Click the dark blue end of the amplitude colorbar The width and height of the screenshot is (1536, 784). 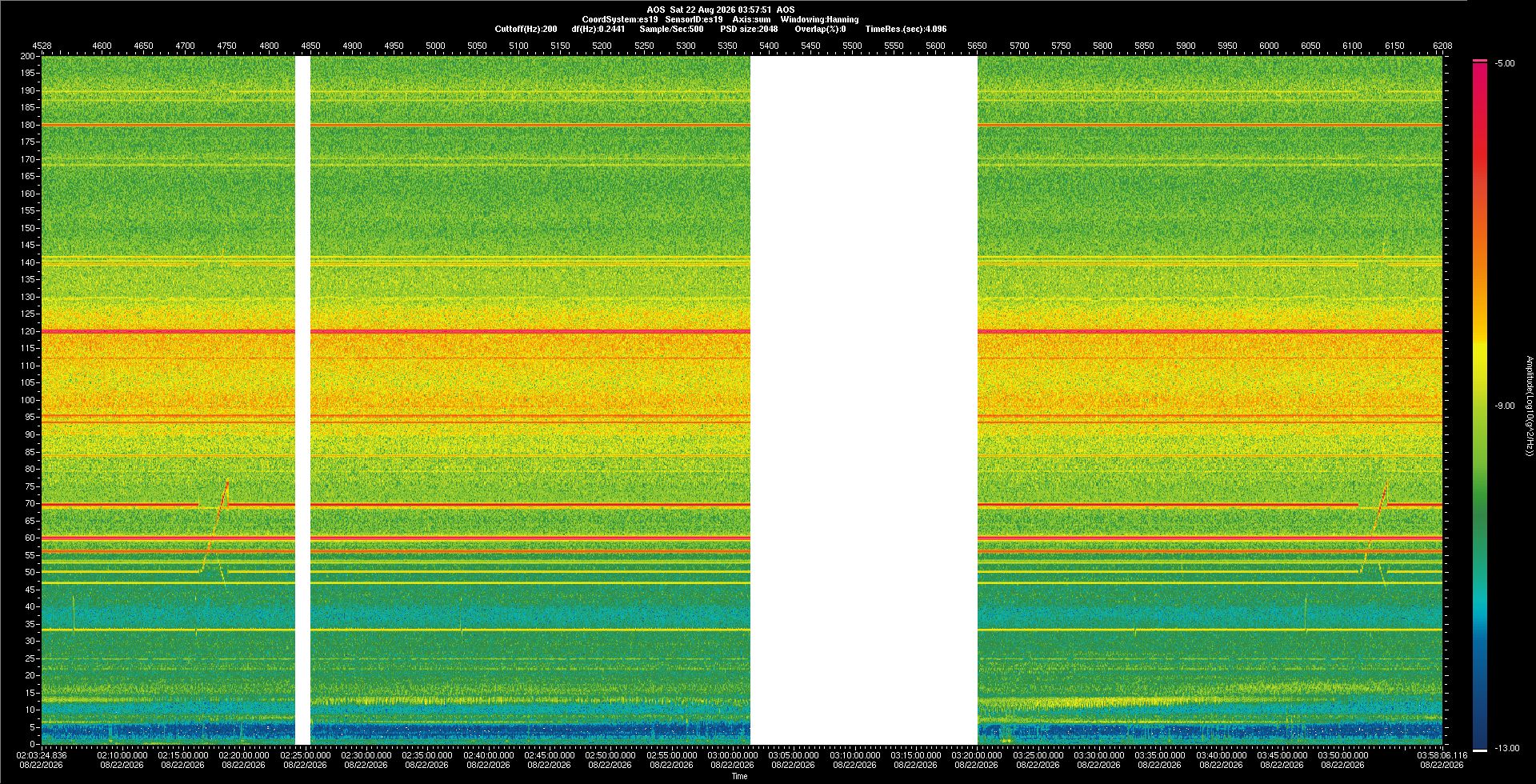(x=1480, y=720)
